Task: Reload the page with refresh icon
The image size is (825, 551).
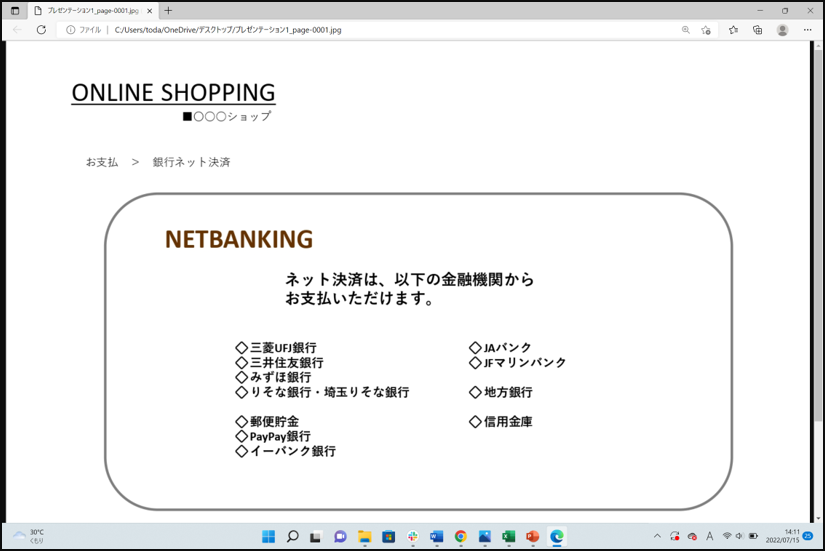Action: (41, 30)
